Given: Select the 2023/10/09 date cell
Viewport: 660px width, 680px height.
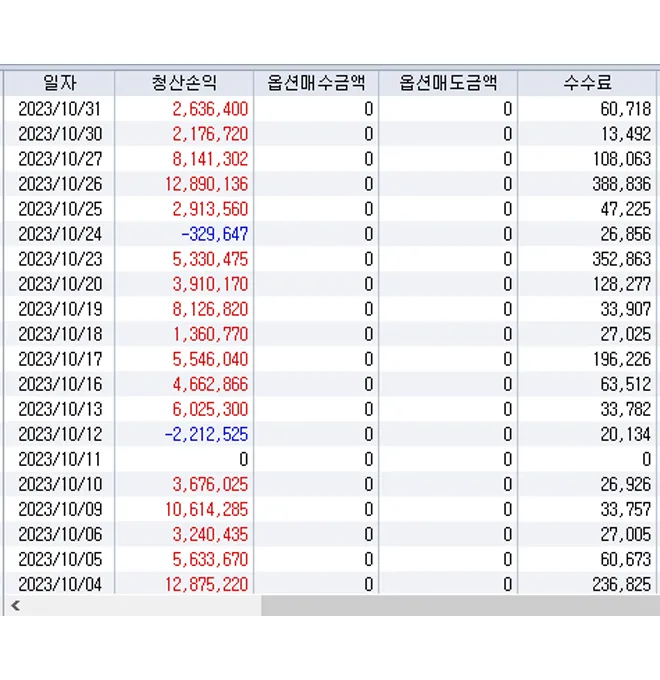Looking at the screenshot, I should click(x=59, y=510).
